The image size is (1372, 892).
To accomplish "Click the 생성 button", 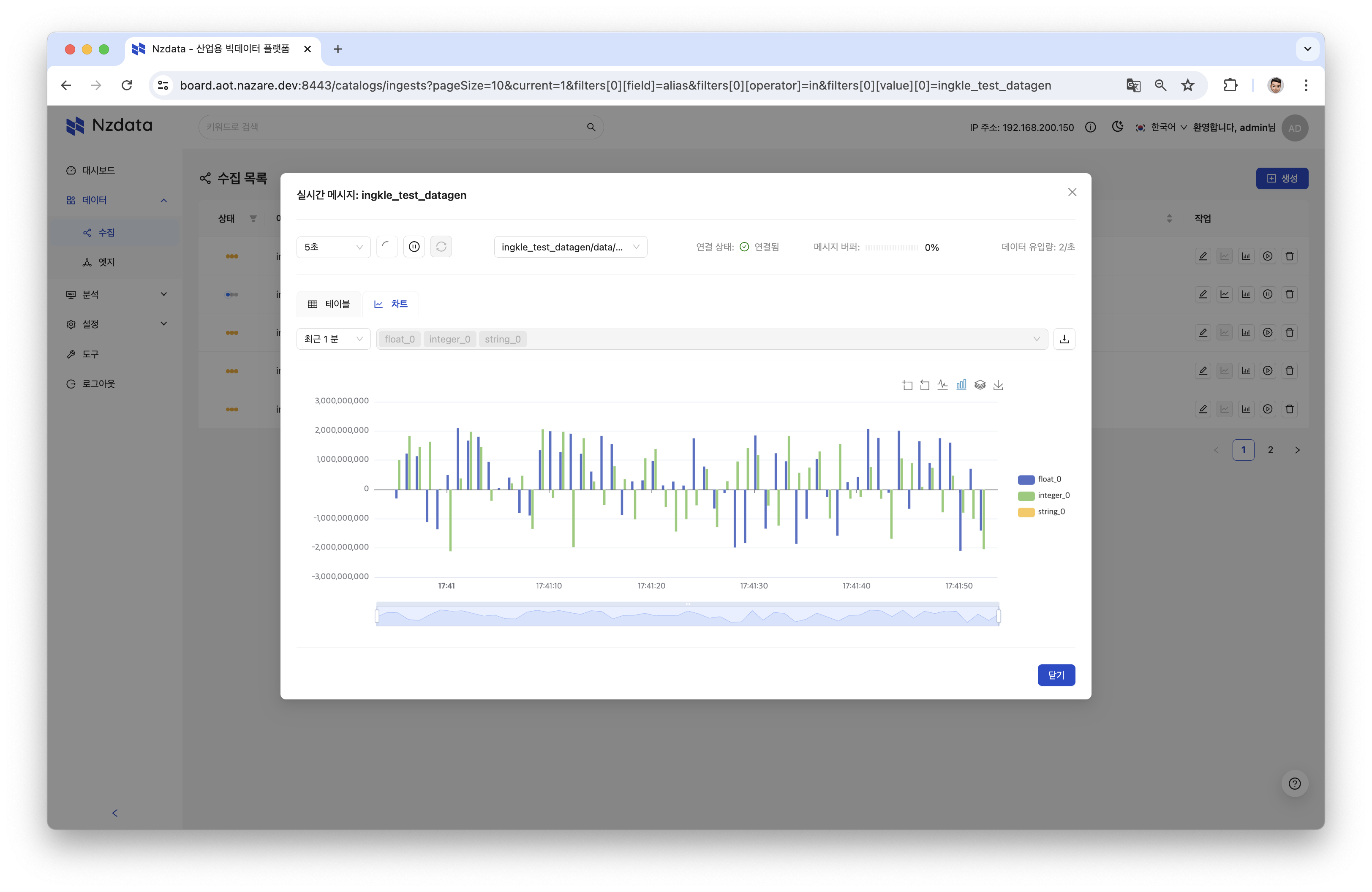I will pos(1282,179).
